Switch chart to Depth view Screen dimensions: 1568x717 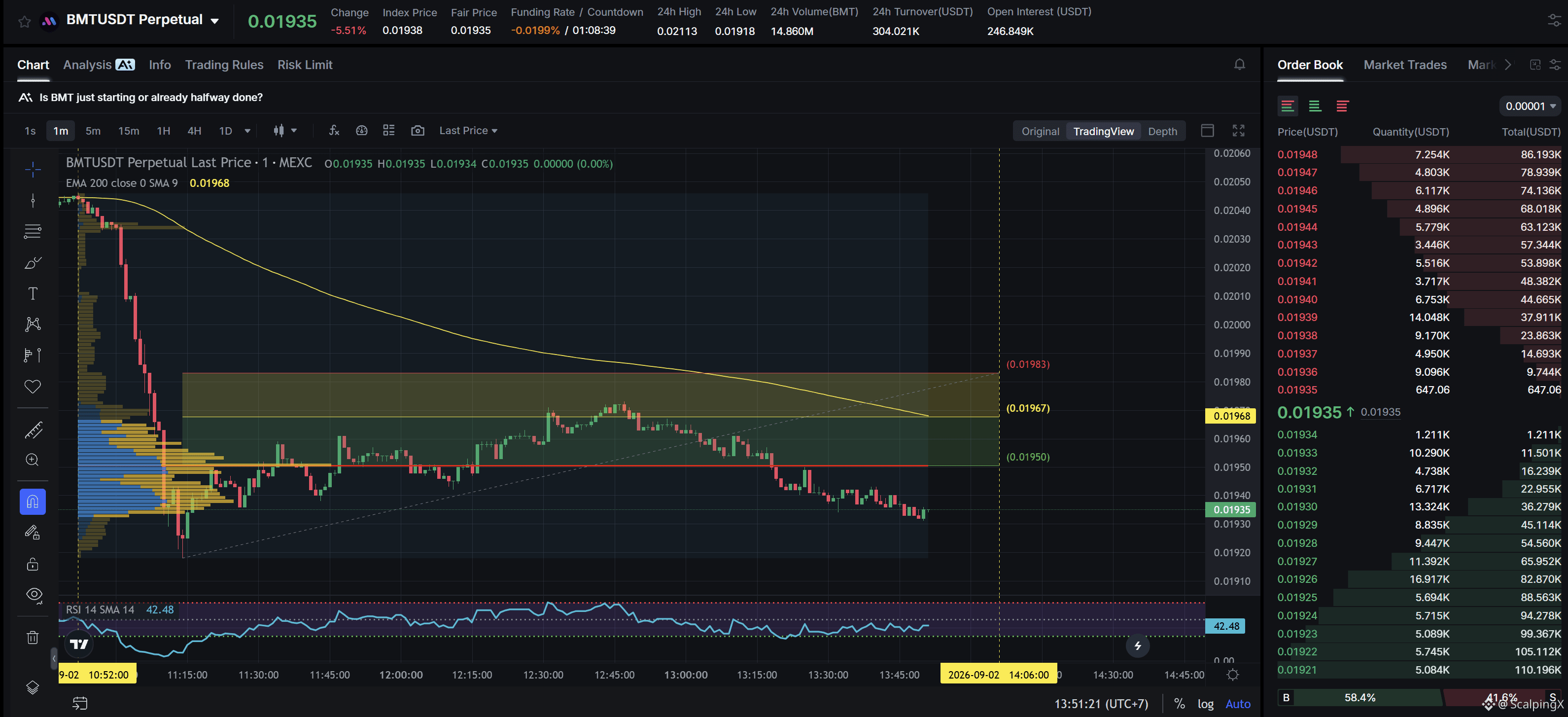coord(1162,131)
